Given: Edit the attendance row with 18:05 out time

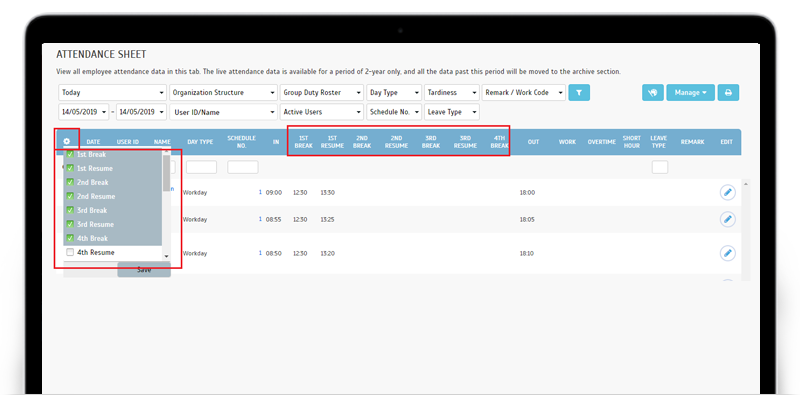Looking at the screenshot, I should pyautogui.click(x=728, y=219).
